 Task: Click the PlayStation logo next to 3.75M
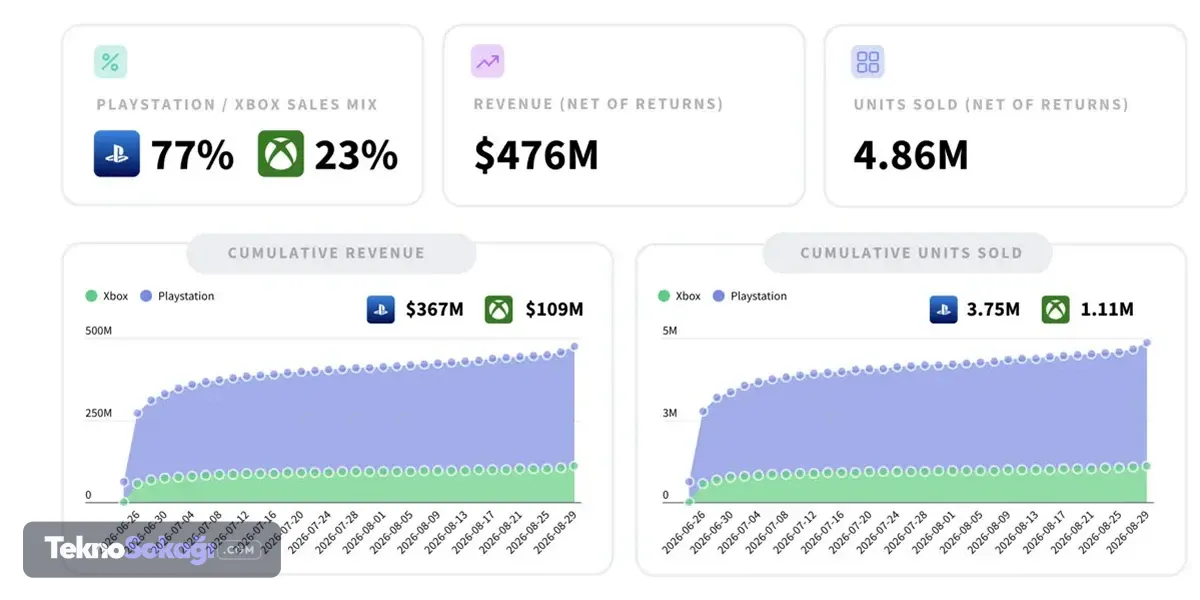tap(943, 309)
